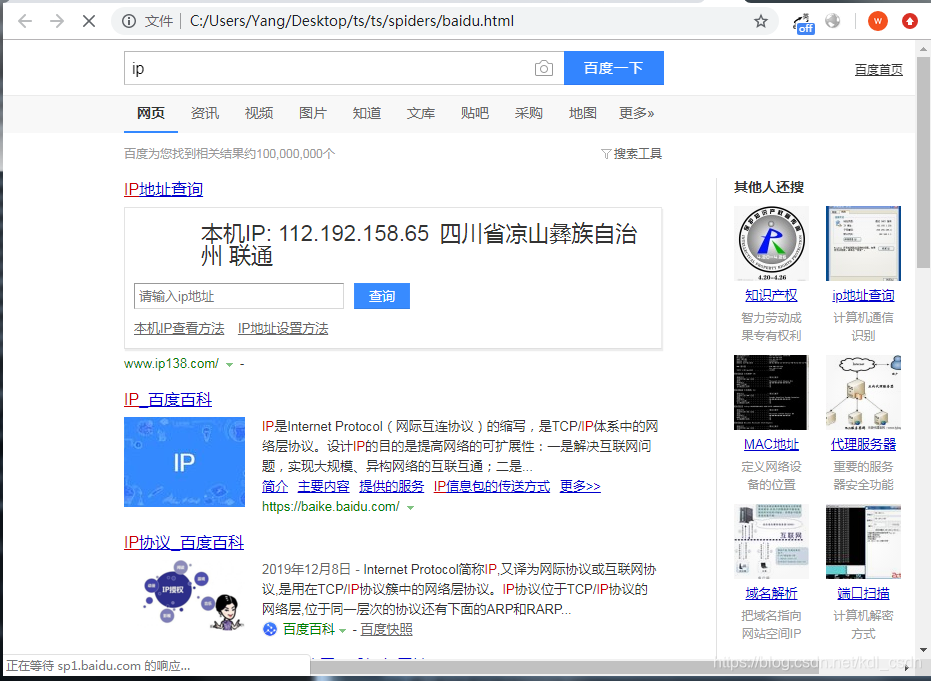931x681 pixels.
Task: Switch to the 地图 tab
Action: tap(582, 113)
